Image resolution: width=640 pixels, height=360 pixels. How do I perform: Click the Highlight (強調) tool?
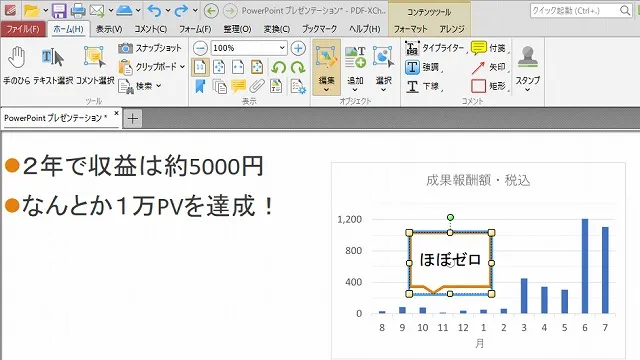(423, 67)
